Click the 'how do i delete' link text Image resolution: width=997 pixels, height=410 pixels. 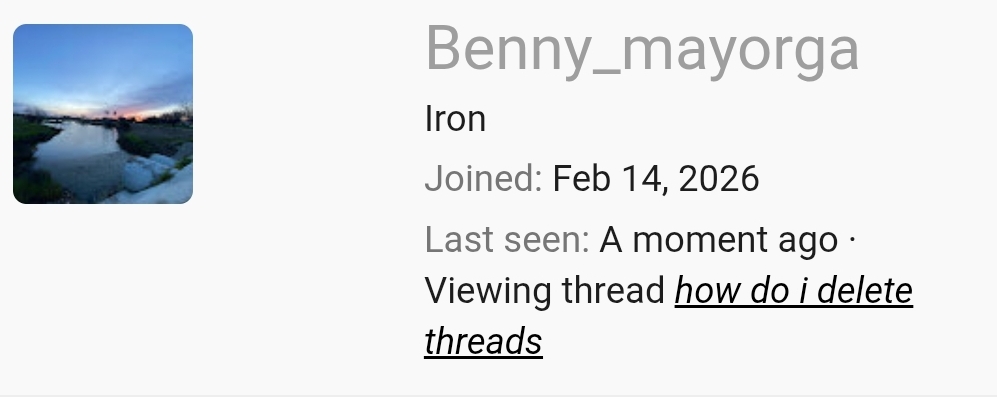coord(794,290)
